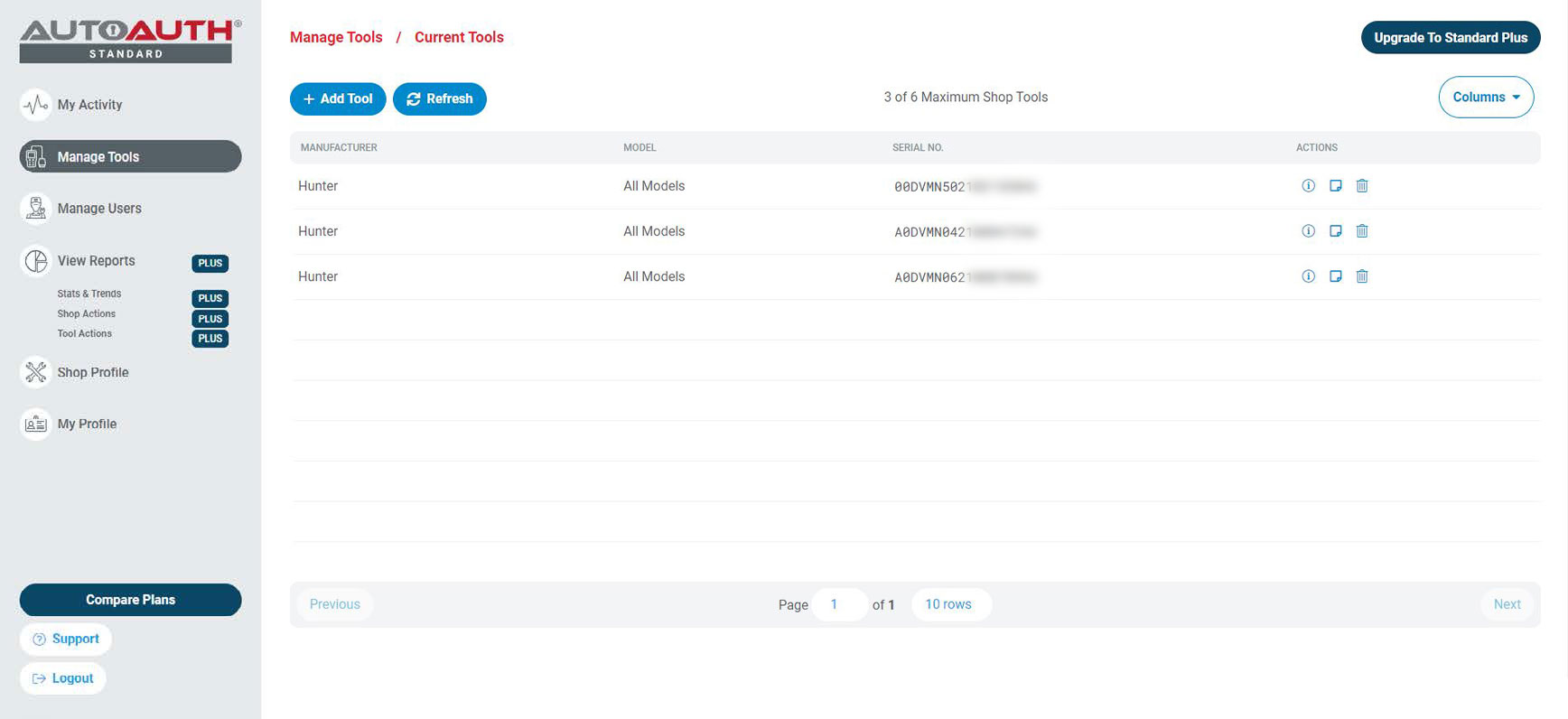Open Manage Users page
1568x719 pixels.
coord(99,209)
